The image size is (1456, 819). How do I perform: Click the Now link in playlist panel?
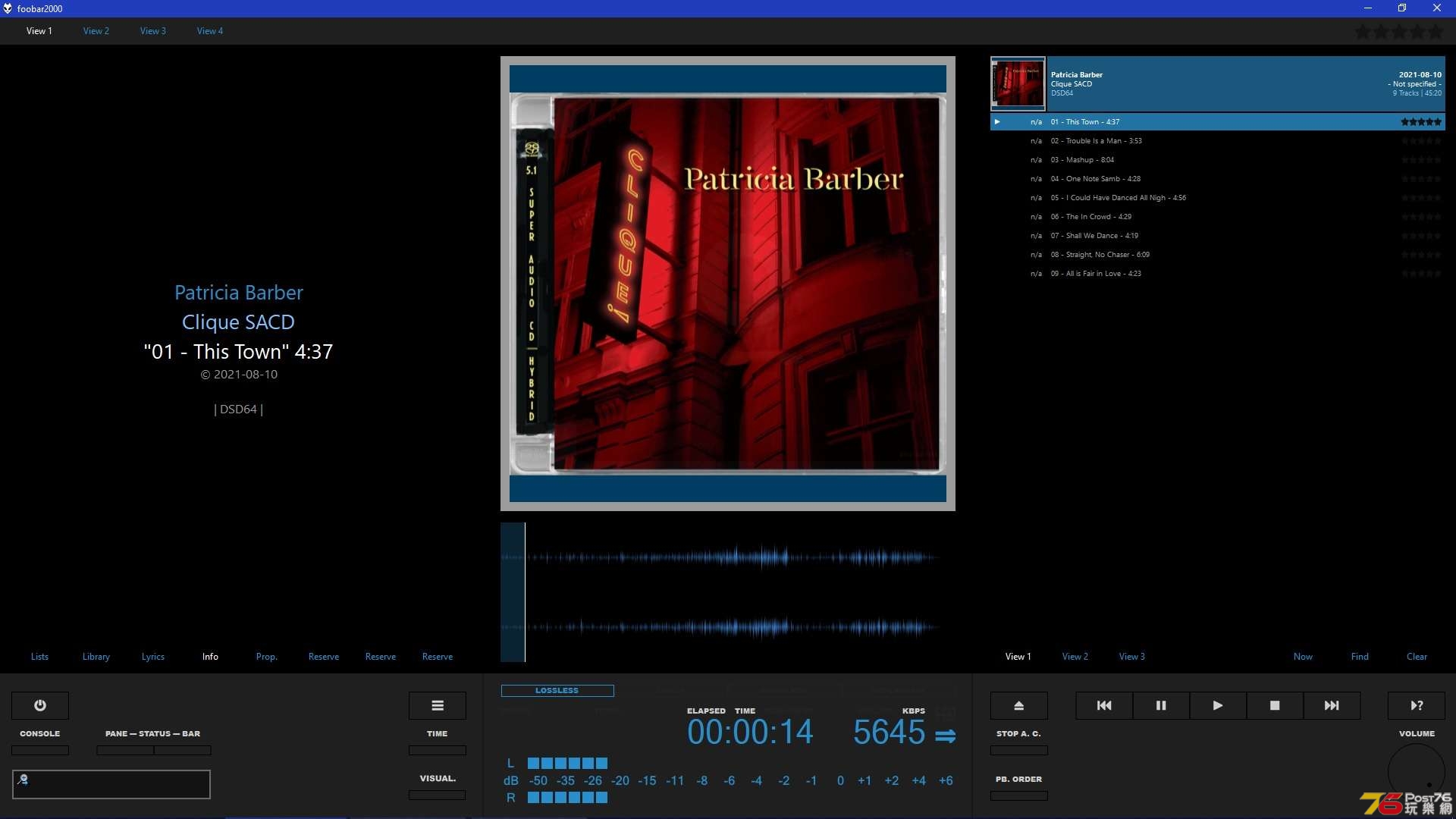point(1303,657)
